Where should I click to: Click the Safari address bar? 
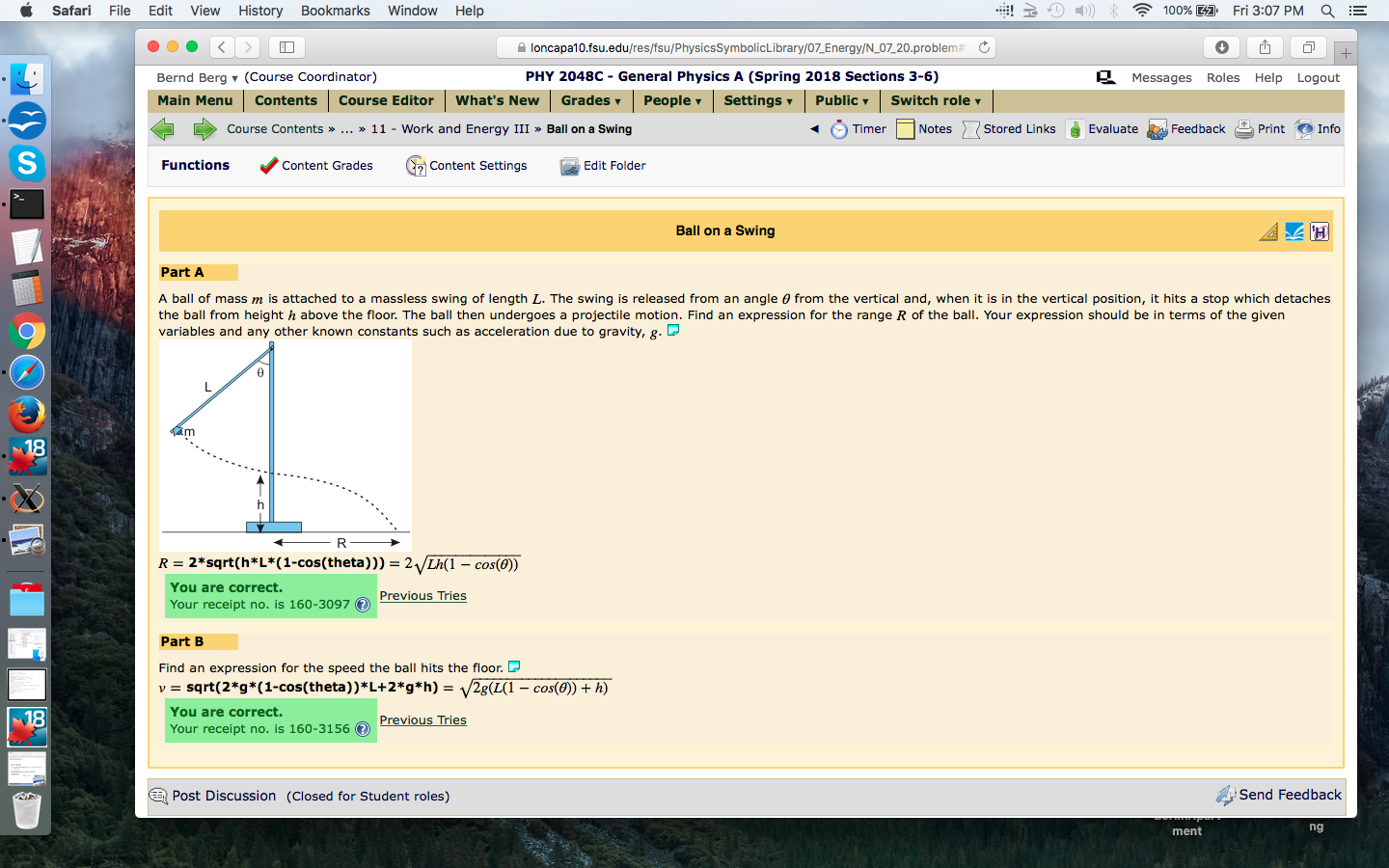click(746, 47)
